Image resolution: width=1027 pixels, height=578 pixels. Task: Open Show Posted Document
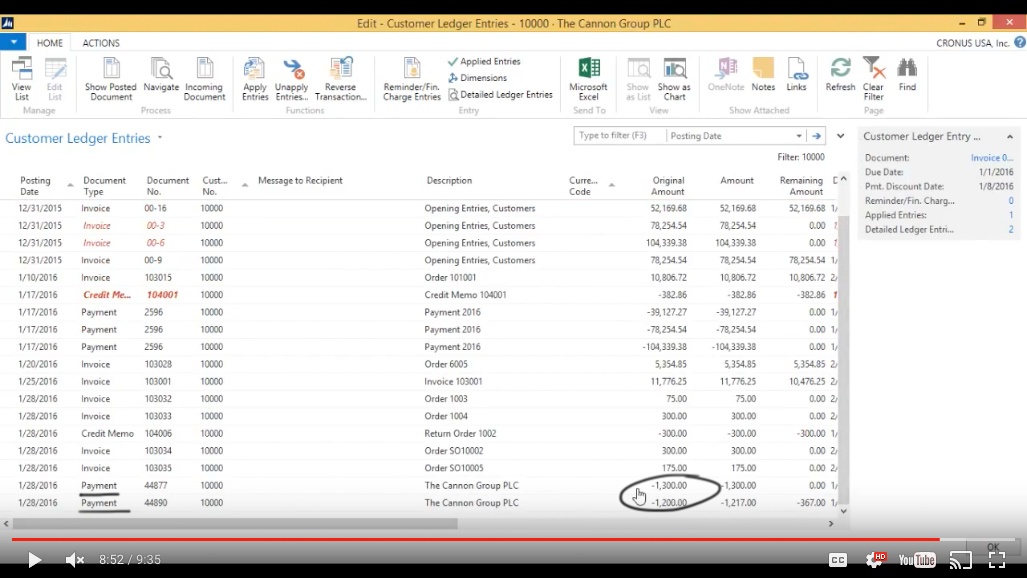[111, 79]
